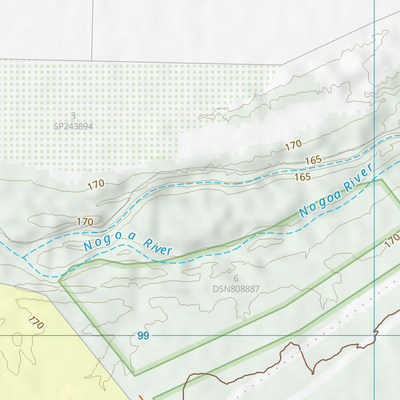The width and height of the screenshot is (400, 400).
Task: Click the dashed river channel junction at left
Action: point(23,257)
